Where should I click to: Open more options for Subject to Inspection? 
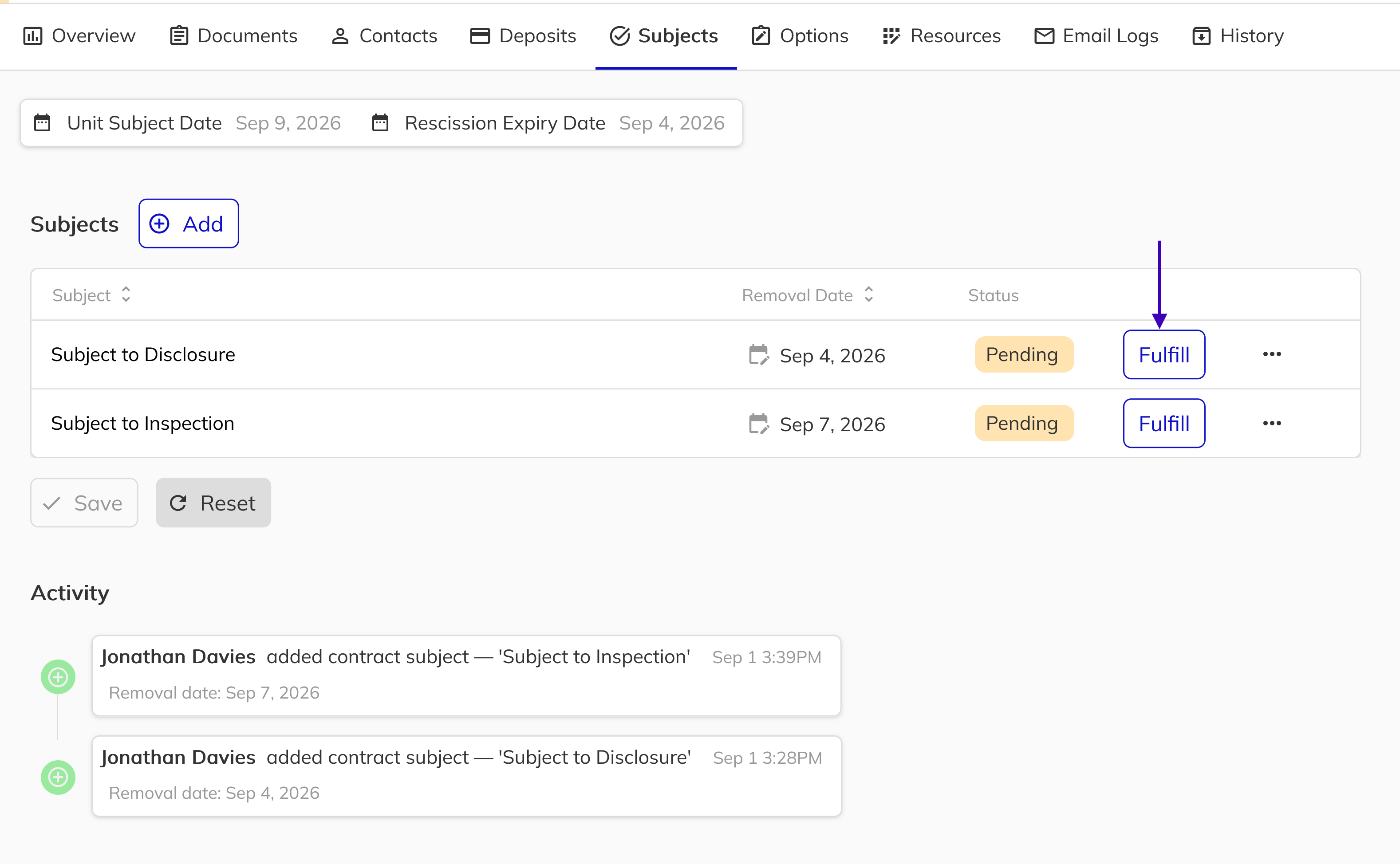coord(1272,424)
